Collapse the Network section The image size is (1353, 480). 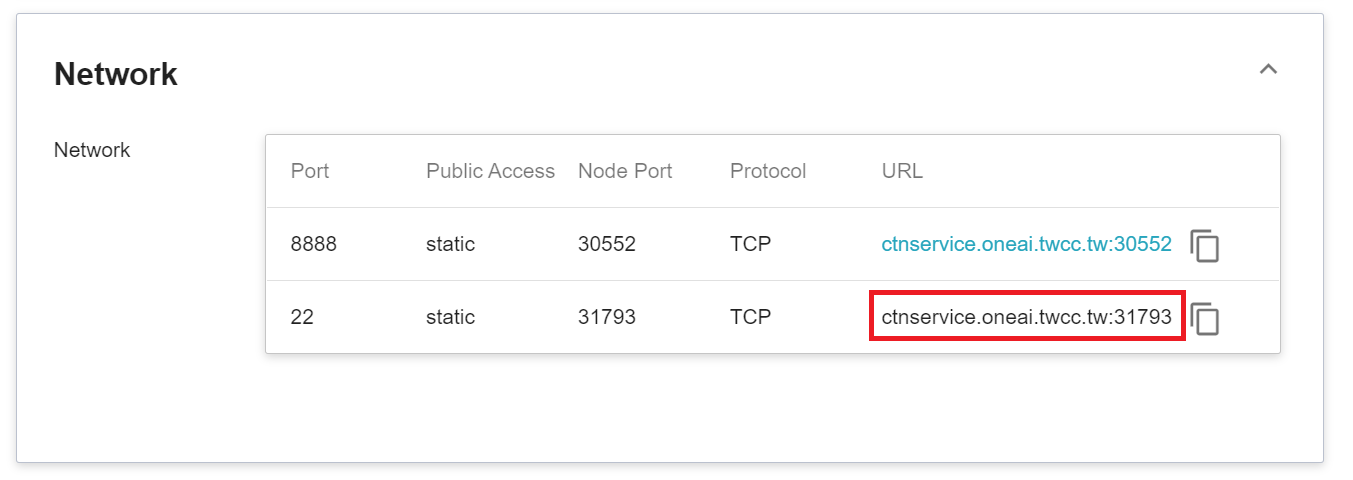point(1268,70)
